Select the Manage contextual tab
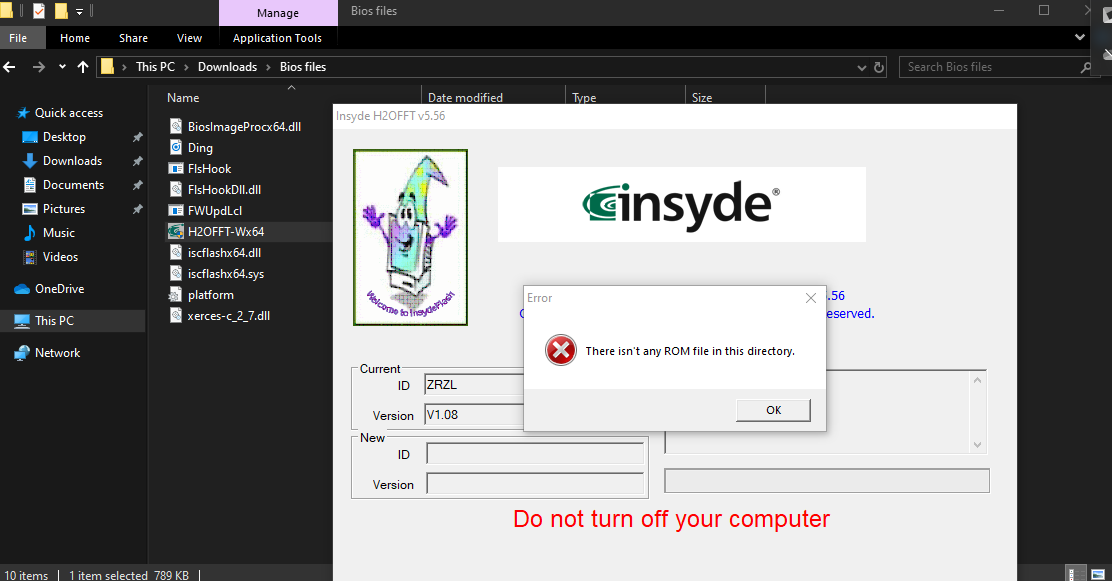Viewport: 1112px width, 581px height. click(x=278, y=13)
